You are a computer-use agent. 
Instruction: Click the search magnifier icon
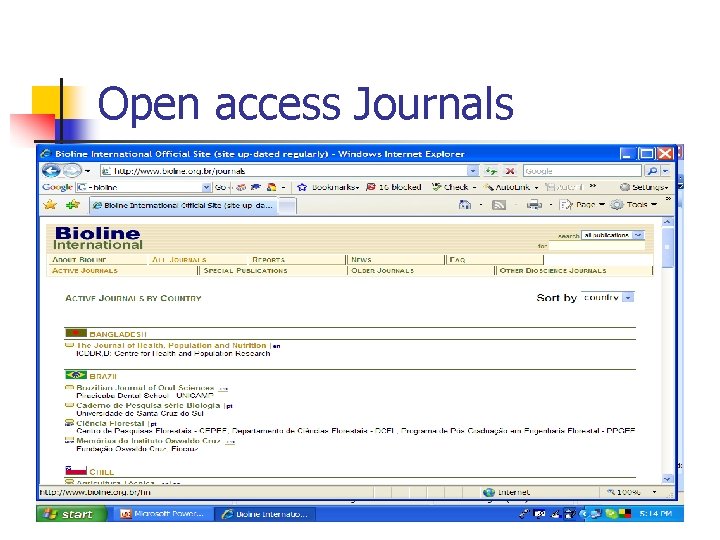[x=652, y=171]
